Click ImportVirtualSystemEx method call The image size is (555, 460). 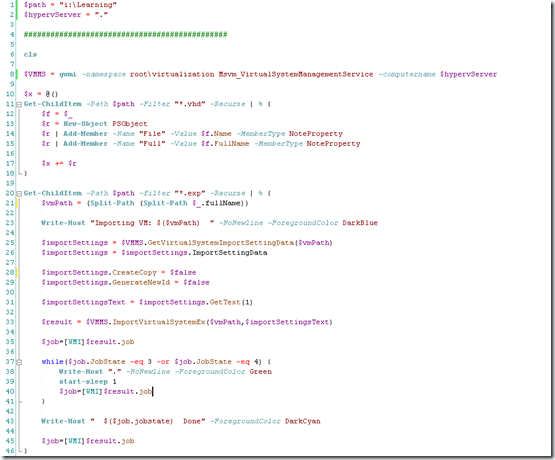(x=159, y=322)
